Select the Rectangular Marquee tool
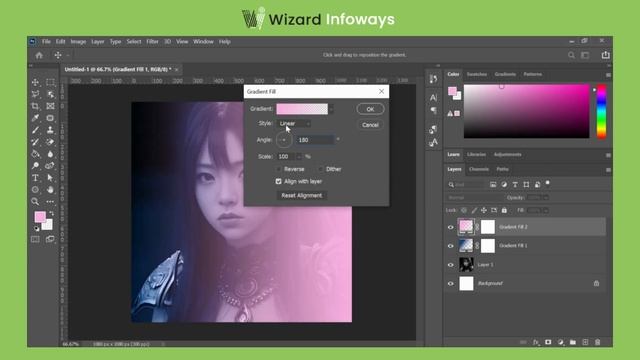This screenshot has height=360, width=640. (x=50, y=82)
